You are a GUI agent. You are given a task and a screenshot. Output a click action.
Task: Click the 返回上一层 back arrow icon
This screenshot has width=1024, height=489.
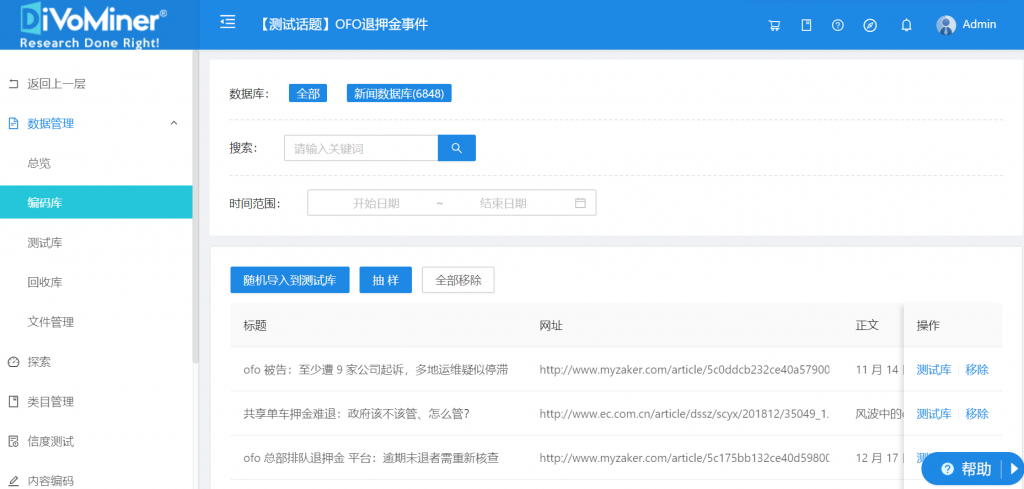13,84
